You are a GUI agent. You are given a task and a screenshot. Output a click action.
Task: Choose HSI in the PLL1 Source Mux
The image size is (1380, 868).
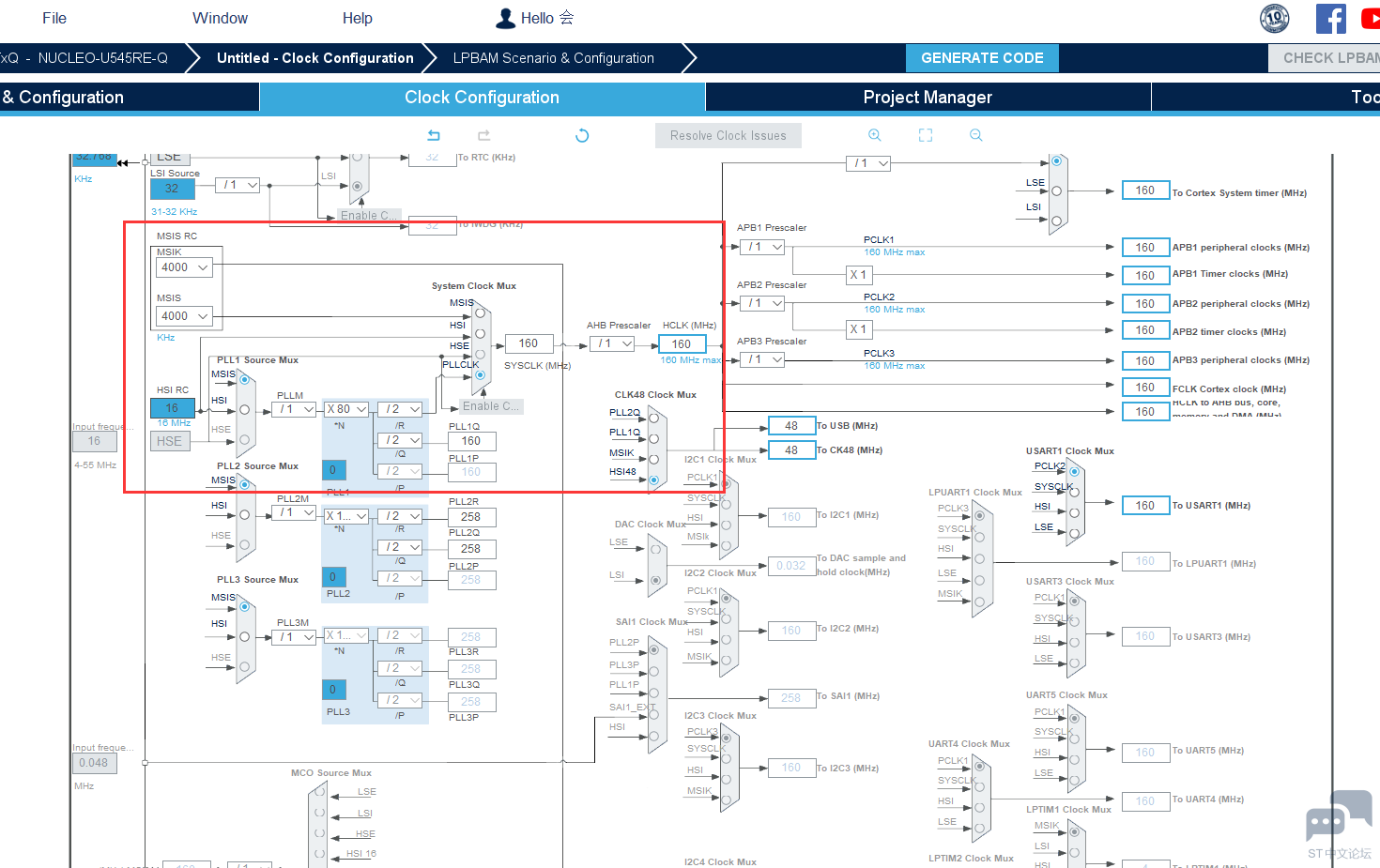(244, 409)
